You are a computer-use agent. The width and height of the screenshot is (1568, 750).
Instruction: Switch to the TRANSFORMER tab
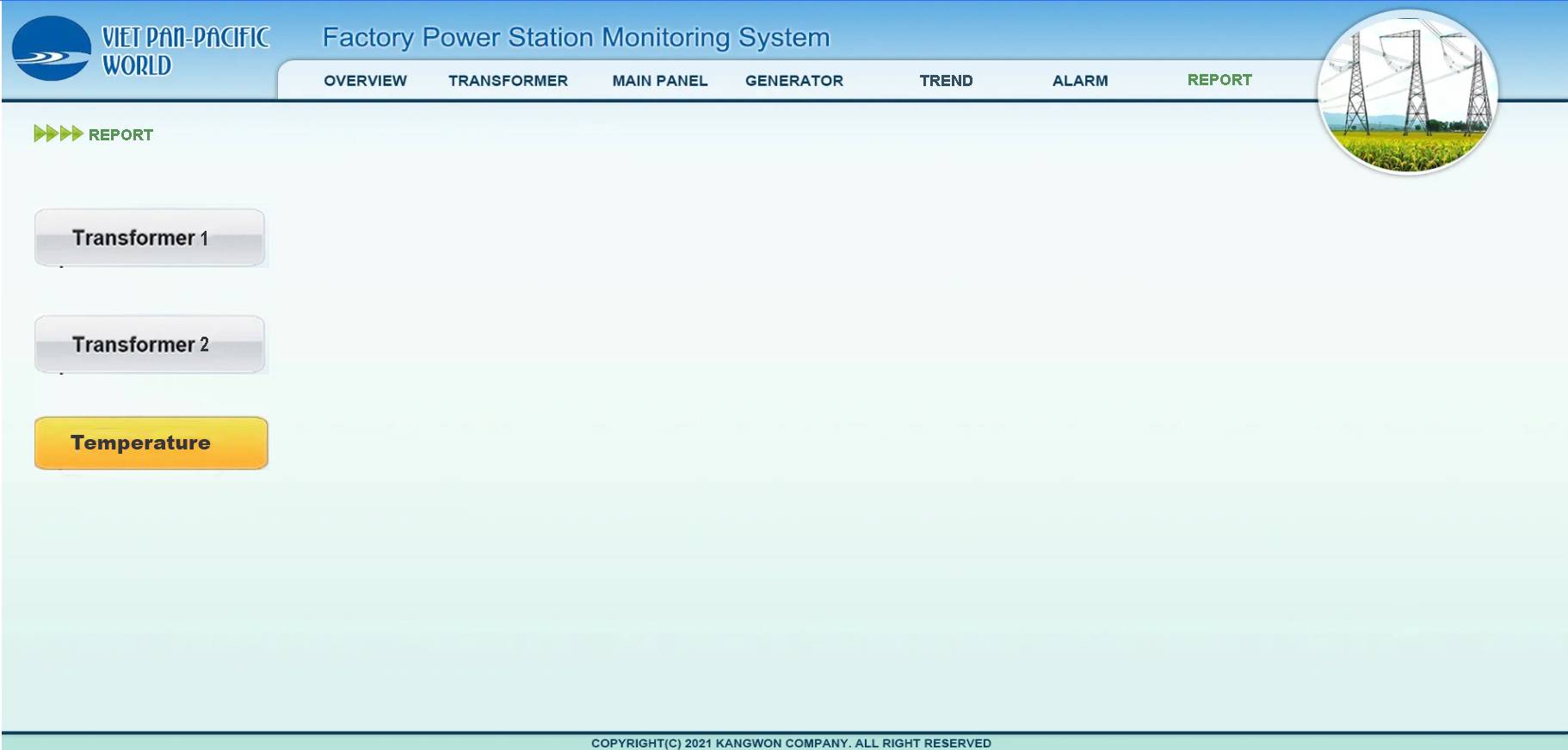pyautogui.click(x=508, y=81)
